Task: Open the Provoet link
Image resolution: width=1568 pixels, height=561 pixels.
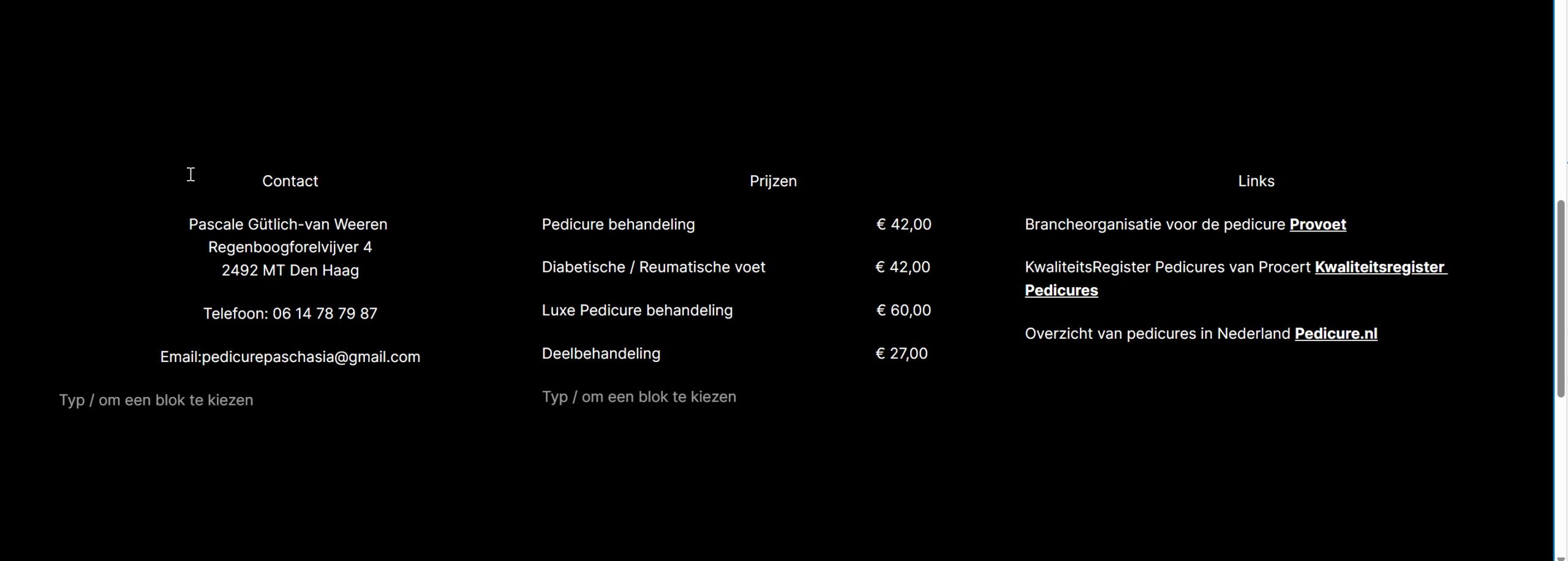Action: (x=1317, y=225)
